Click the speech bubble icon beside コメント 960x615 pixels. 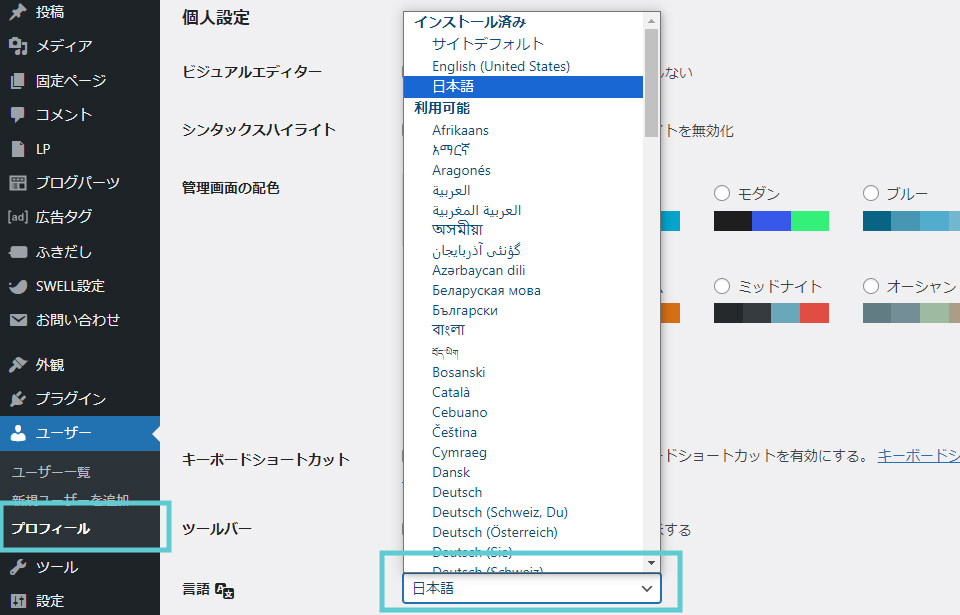click(17, 115)
